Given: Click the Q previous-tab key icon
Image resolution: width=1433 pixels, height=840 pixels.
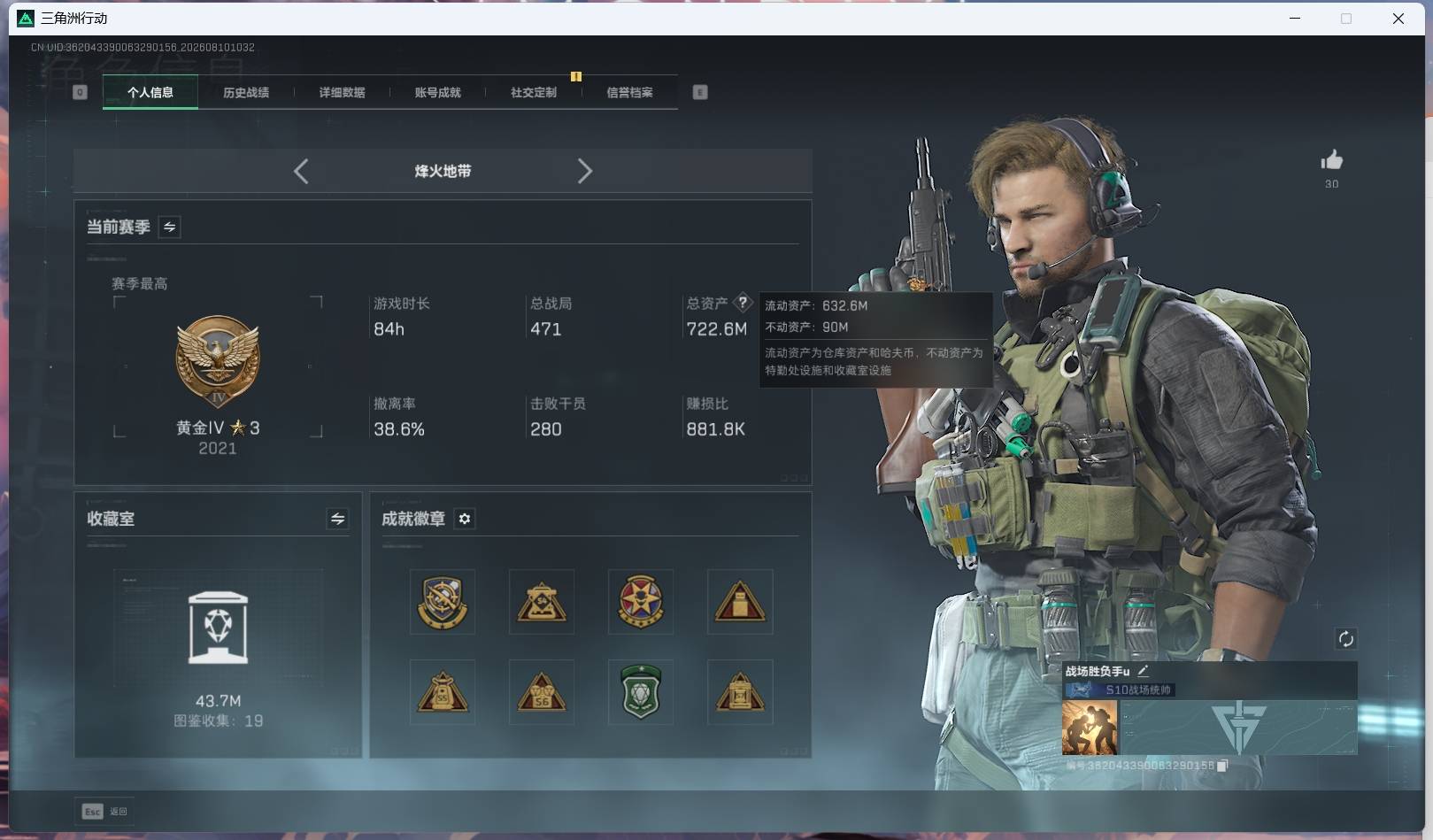Looking at the screenshot, I should (x=80, y=92).
